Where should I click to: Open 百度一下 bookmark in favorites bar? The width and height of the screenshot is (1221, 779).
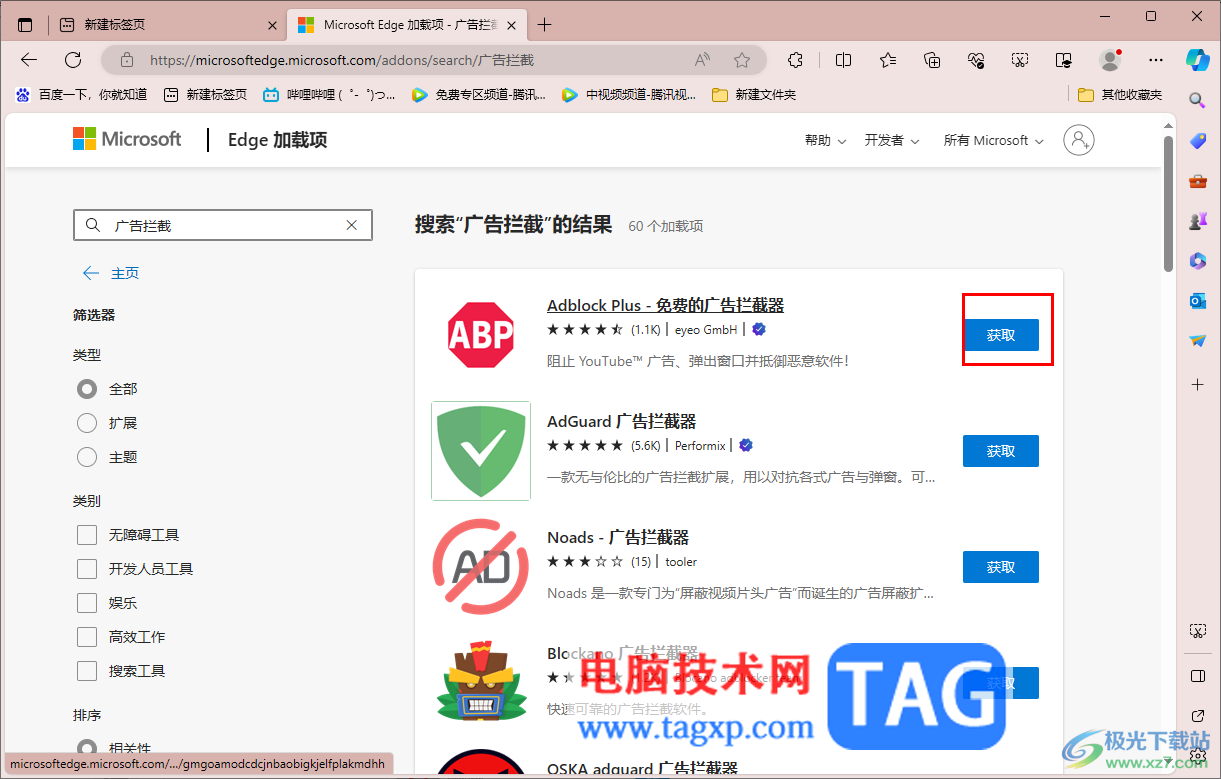(81, 94)
